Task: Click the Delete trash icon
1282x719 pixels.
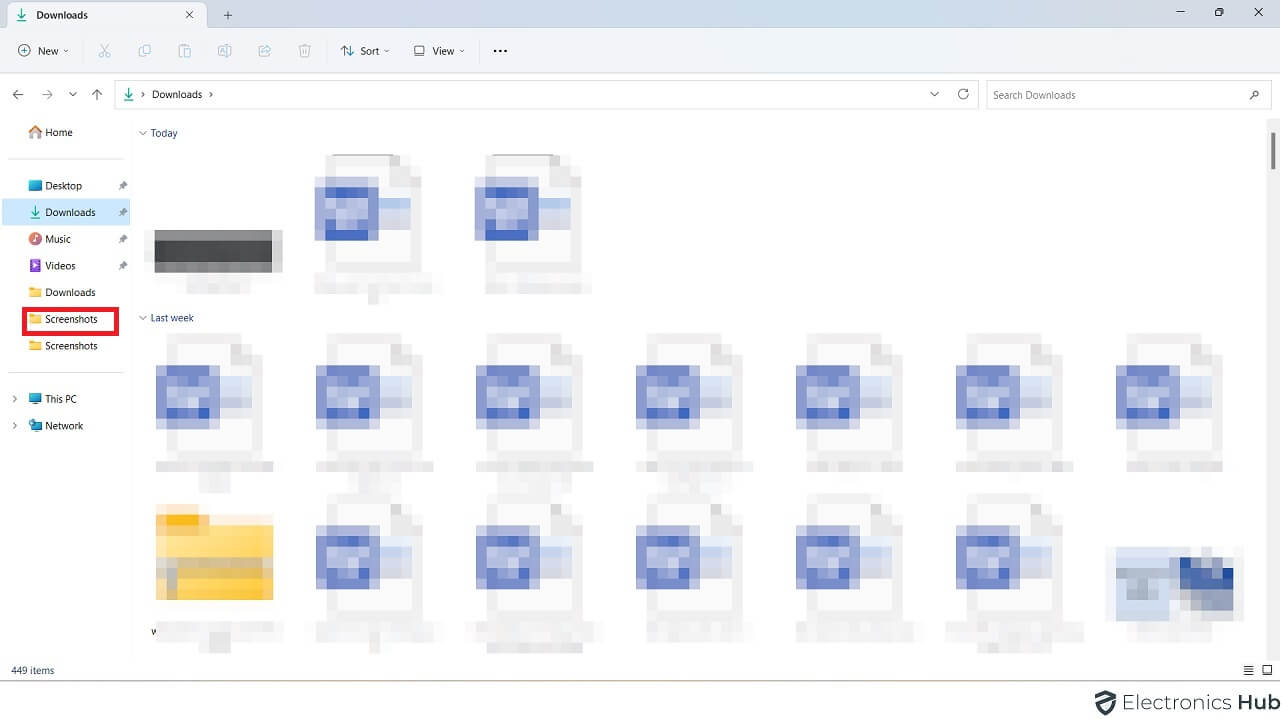Action: pyautogui.click(x=305, y=51)
